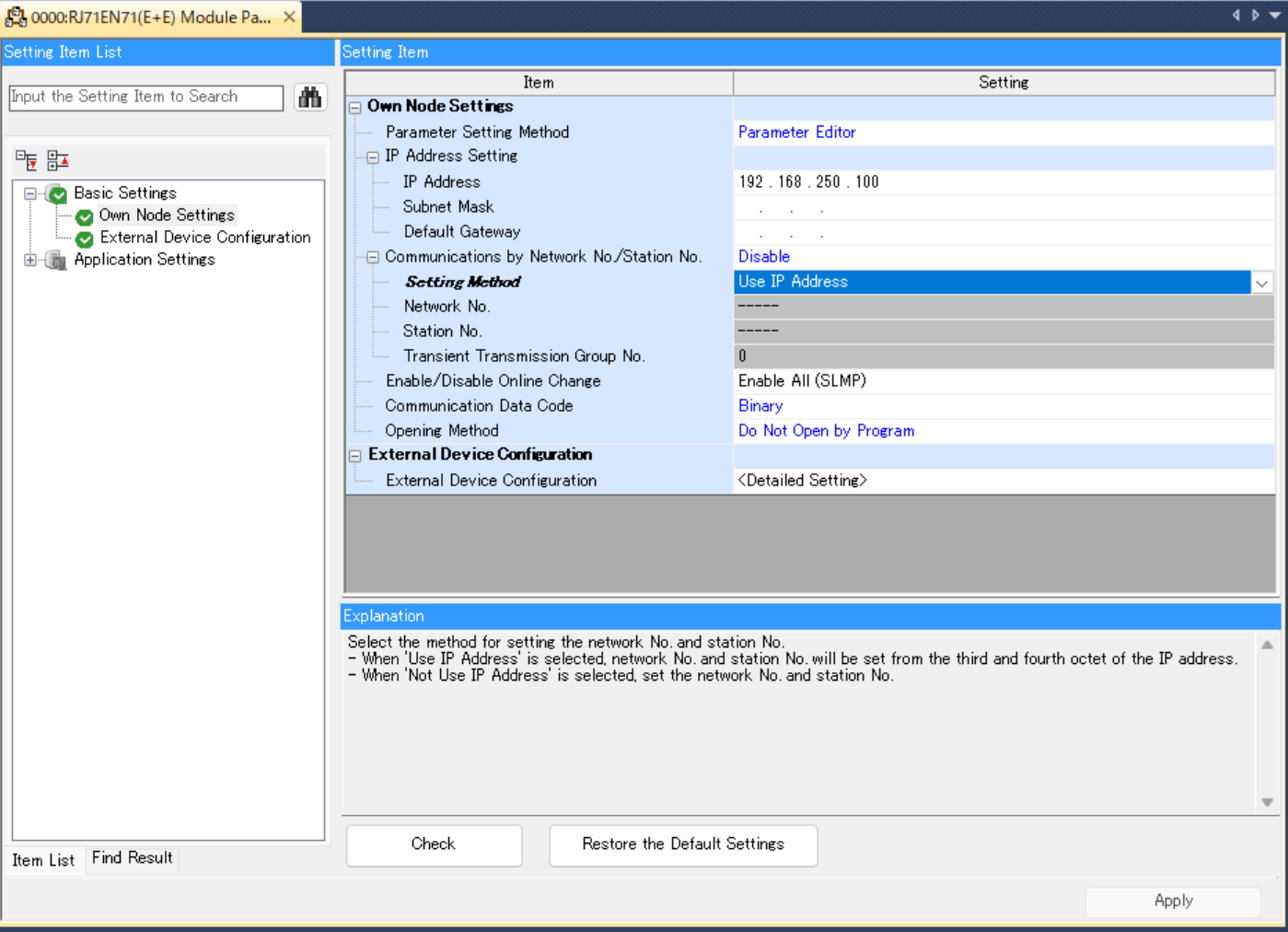Select Own Node Settings in tree

[167, 216]
